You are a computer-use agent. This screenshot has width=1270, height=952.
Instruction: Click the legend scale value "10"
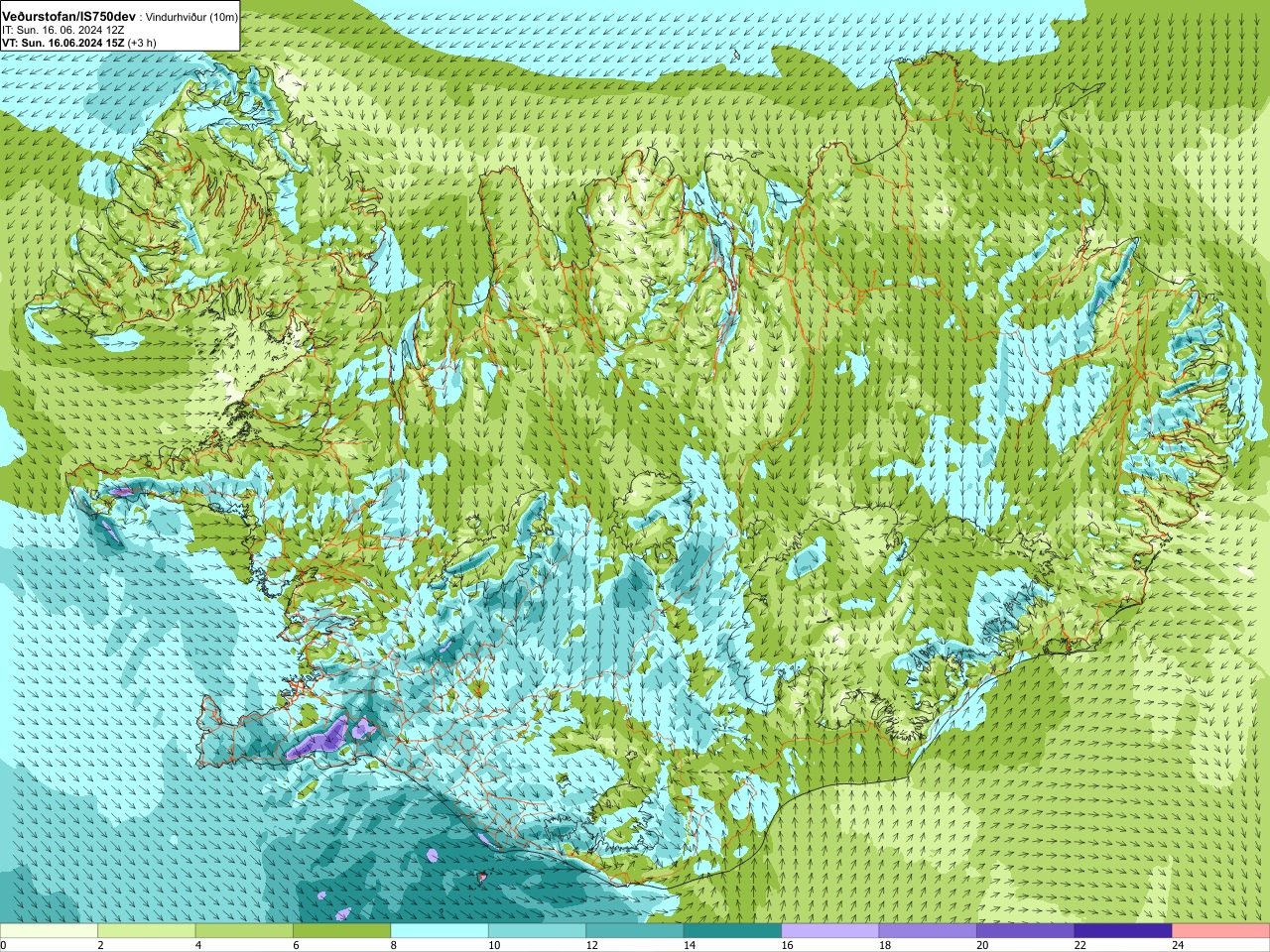pyautogui.click(x=494, y=945)
